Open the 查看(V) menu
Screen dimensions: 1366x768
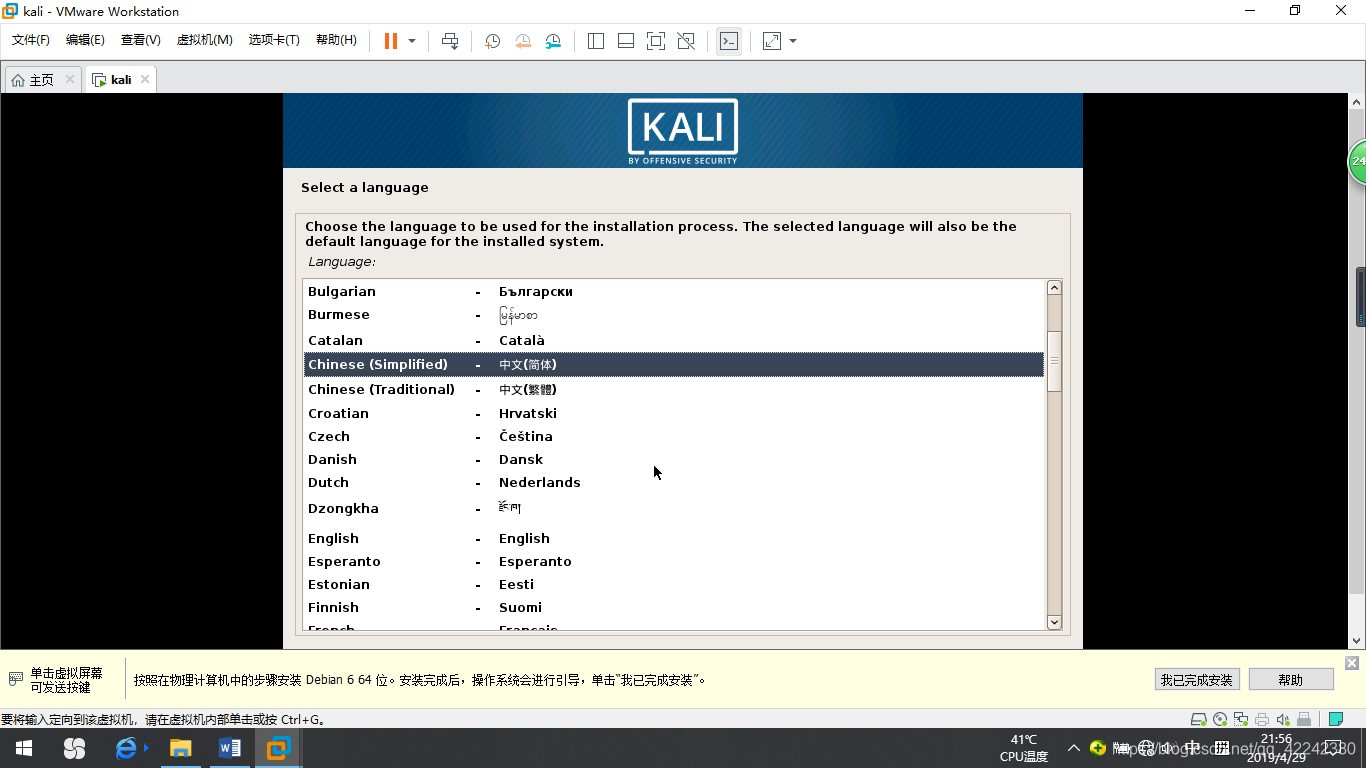(x=140, y=40)
